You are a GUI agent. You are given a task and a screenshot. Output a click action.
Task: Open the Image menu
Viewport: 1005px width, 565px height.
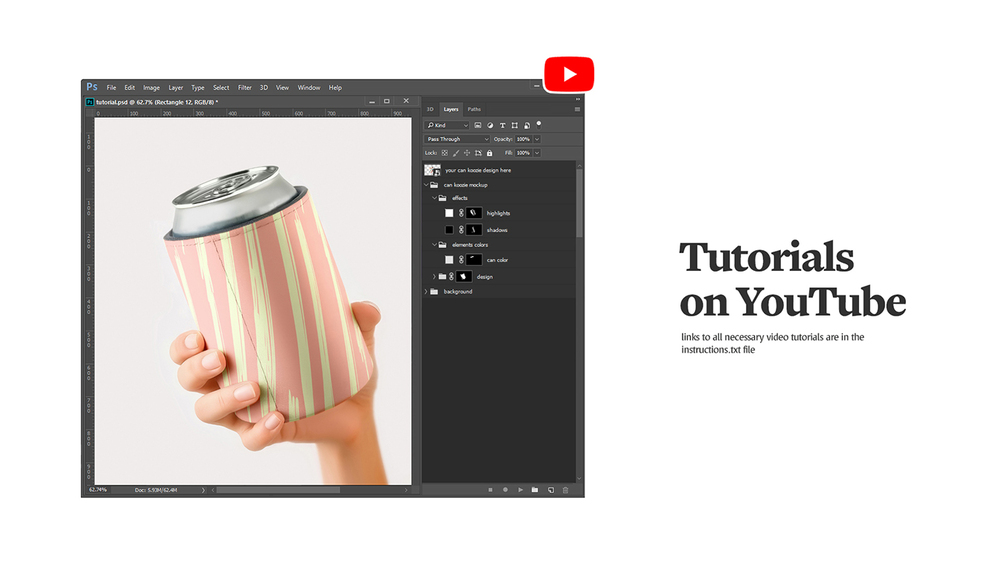pyautogui.click(x=151, y=88)
